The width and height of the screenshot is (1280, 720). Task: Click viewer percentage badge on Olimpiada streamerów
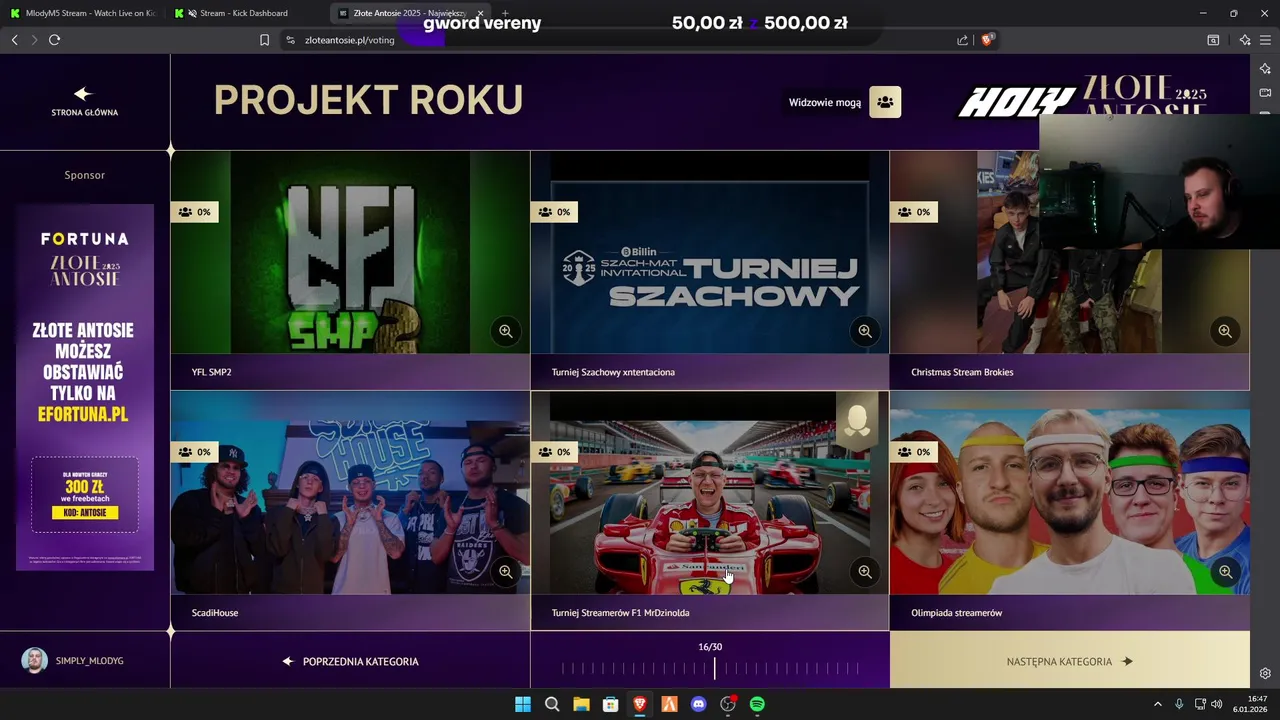(x=914, y=452)
